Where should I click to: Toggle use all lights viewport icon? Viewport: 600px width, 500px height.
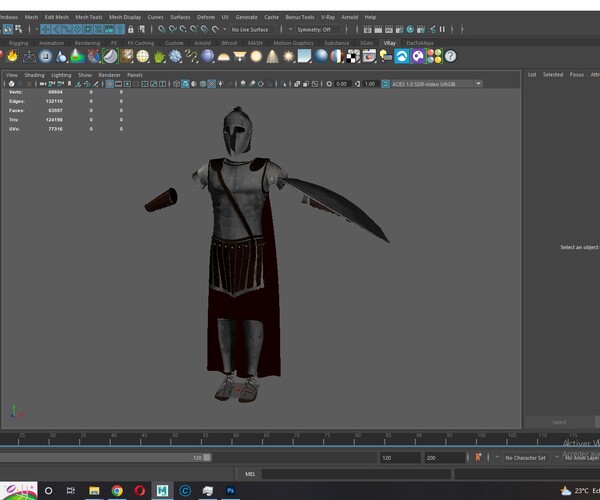click(221, 84)
